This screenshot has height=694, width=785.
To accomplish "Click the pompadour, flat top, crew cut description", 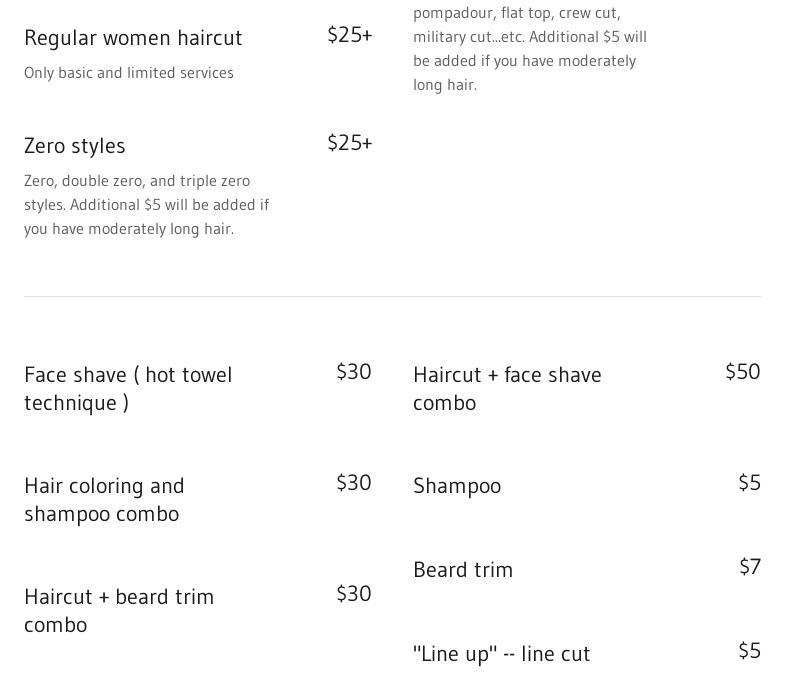I will click(530, 49).
